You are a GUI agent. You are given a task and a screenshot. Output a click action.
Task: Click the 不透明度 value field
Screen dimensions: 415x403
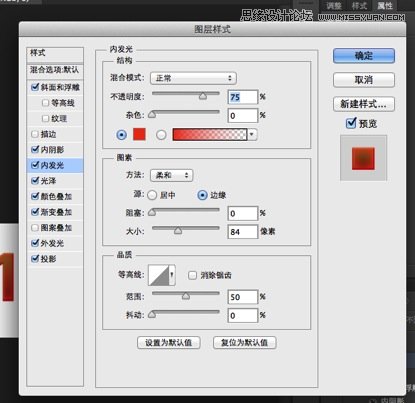coord(243,97)
